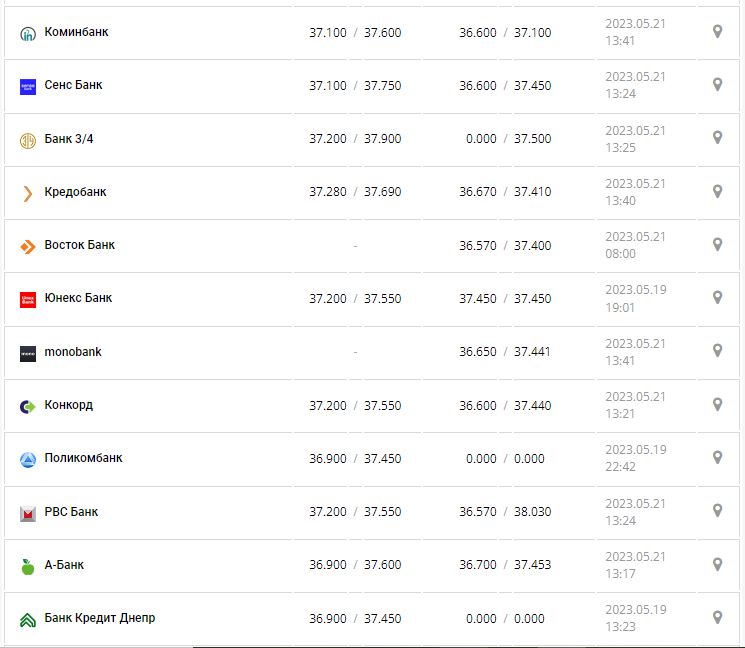The image size is (745, 648).
Task: Show branch locations for monobank row
Action: pos(717,351)
